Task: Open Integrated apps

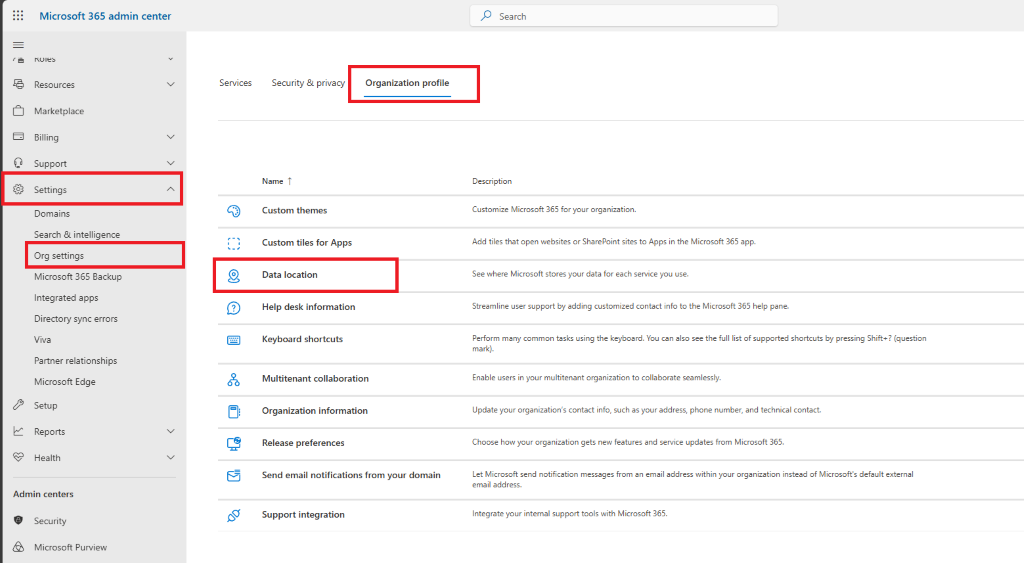Action: (66, 297)
